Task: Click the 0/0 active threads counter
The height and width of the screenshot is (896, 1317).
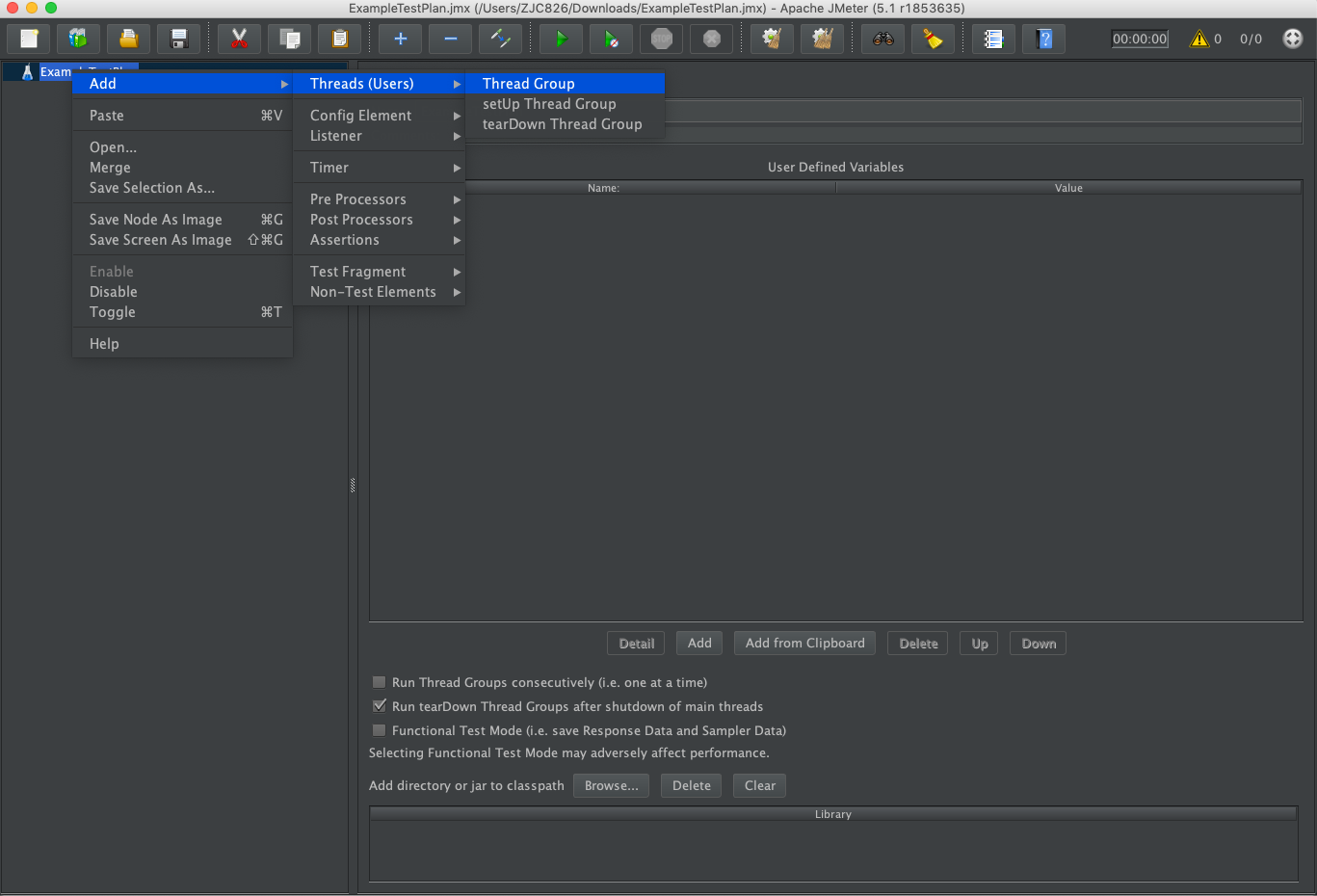Action: coord(1251,39)
